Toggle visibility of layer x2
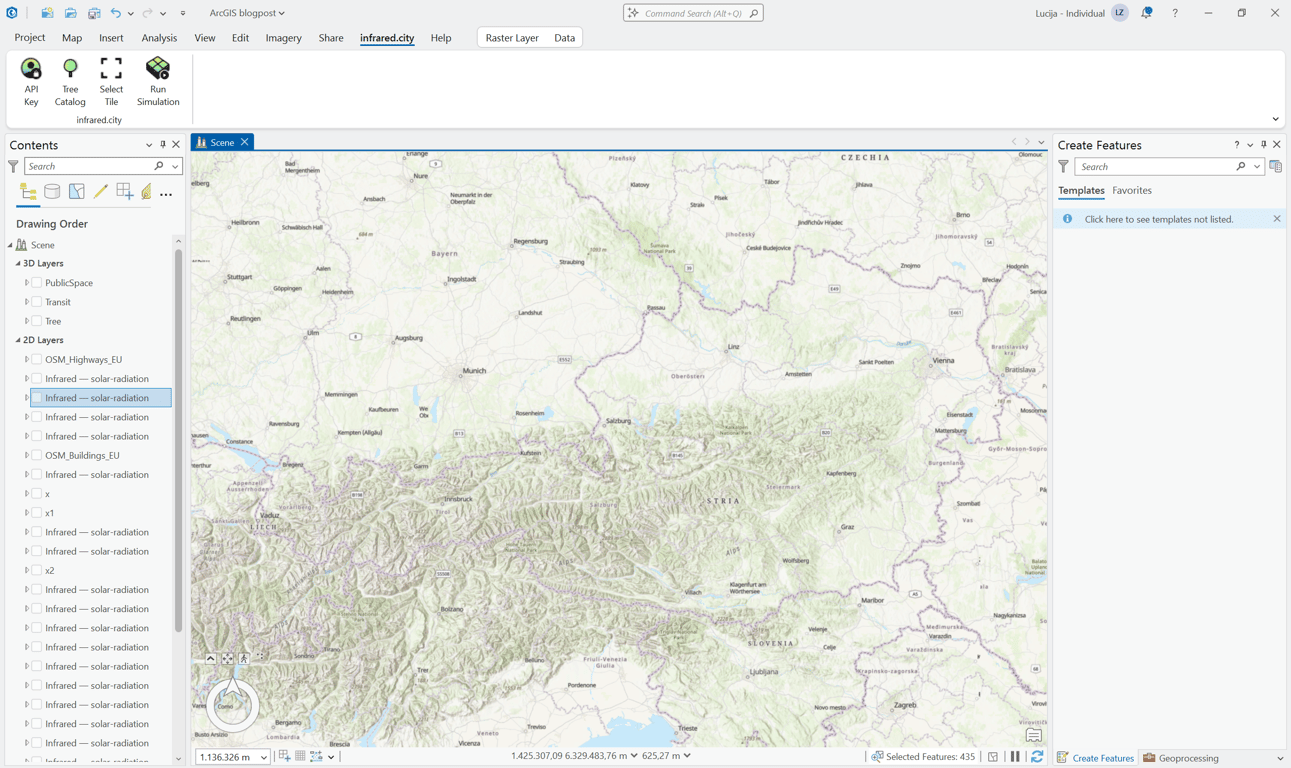The width and height of the screenshot is (1291, 768). click(x=37, y=570)
